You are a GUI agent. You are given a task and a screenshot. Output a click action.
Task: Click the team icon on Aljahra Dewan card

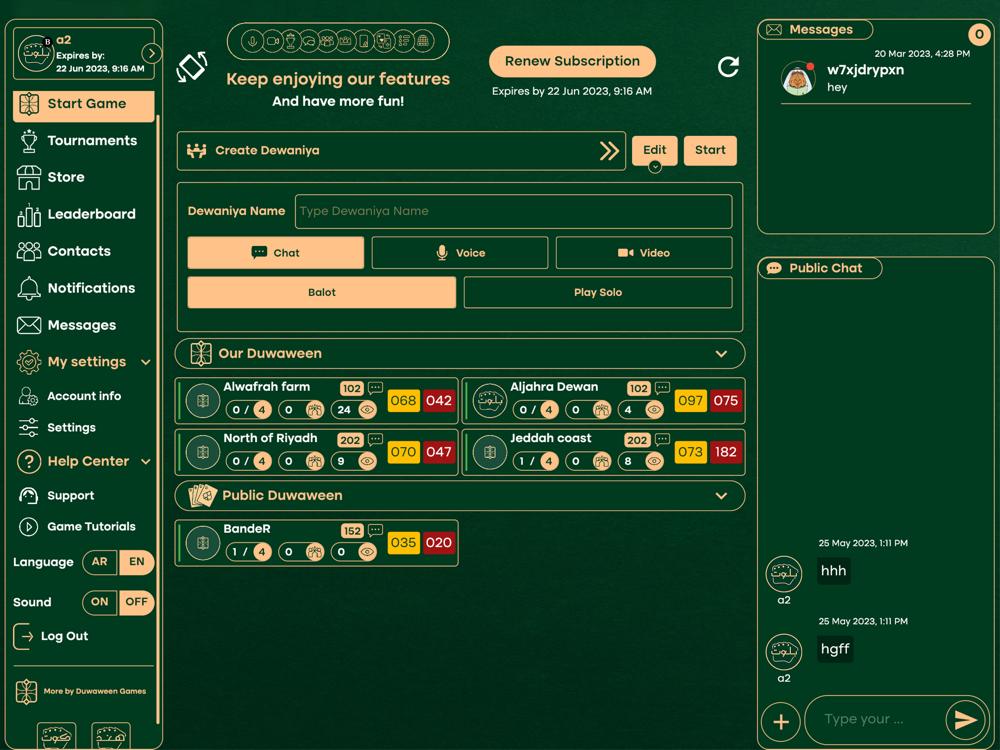click(601, 410)
